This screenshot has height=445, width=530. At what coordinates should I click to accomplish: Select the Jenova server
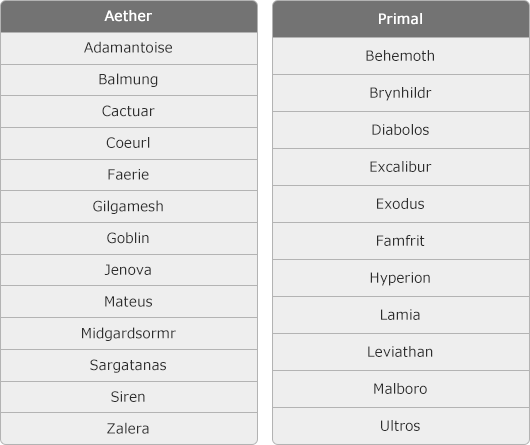point(129,270)
